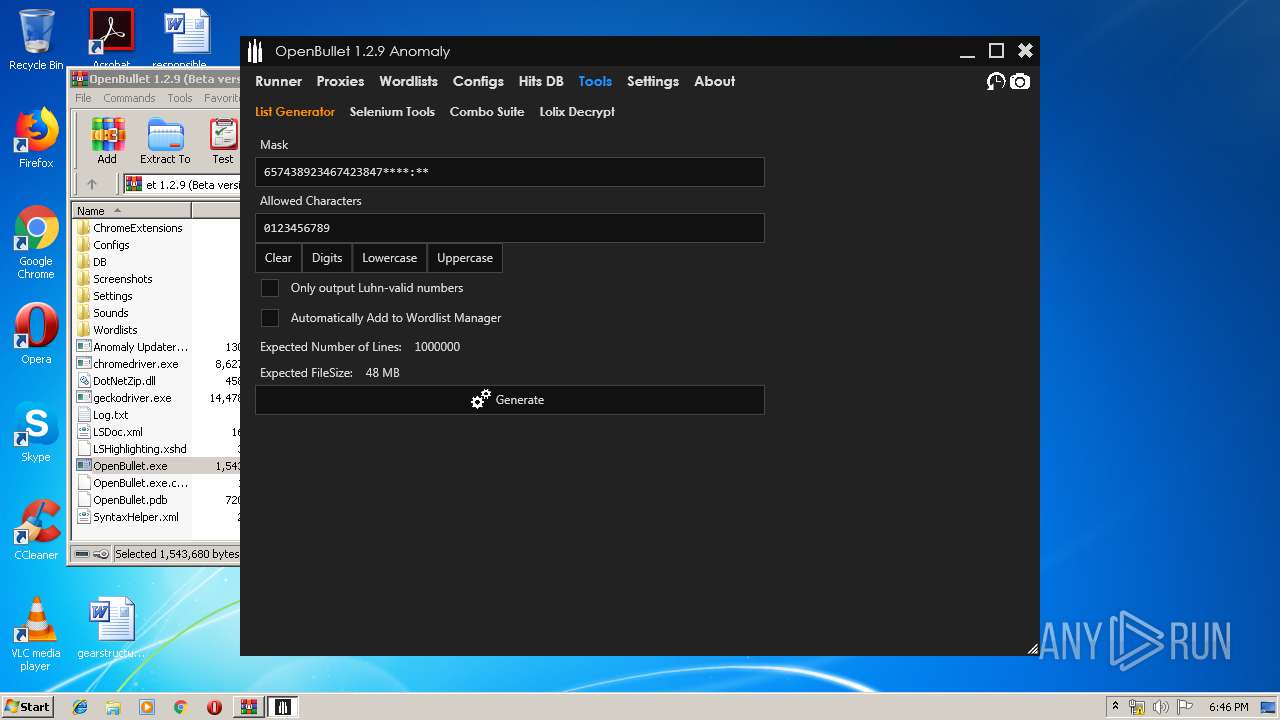Image resolution: width=1280 pixels, height=720 pixels.
Task: Click the Uppercase button
Action: (x=465, y=258)
